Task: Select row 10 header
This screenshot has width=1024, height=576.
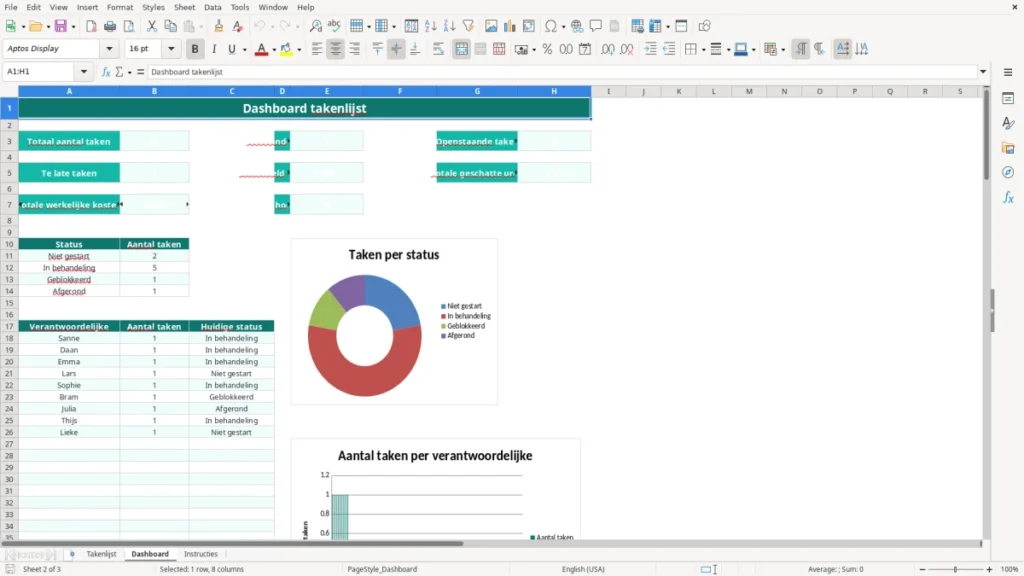Action: 9,244
